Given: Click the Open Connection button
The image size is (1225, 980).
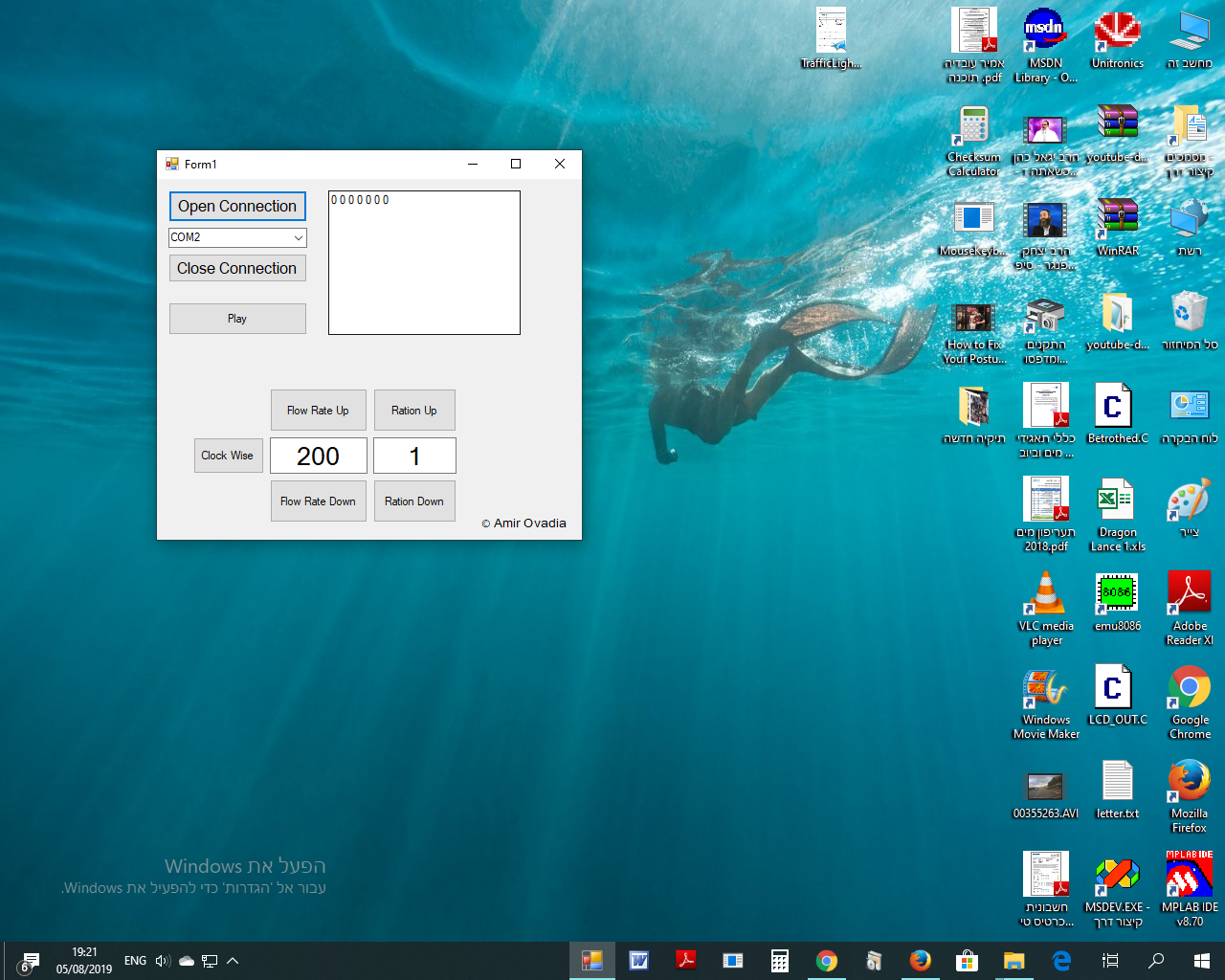Looking at the screenshot, I should [237, 206].
